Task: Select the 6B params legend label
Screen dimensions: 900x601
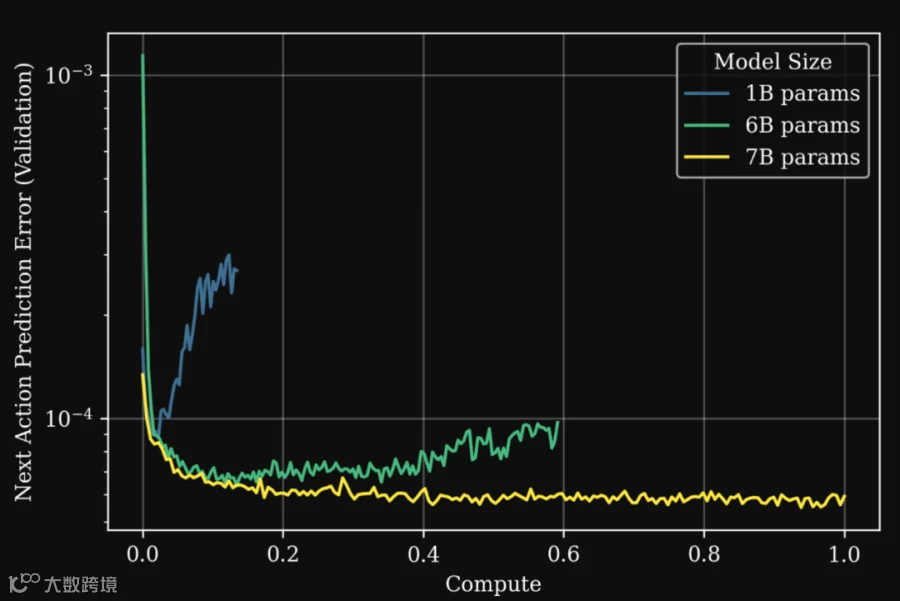Action: [802, 125]
